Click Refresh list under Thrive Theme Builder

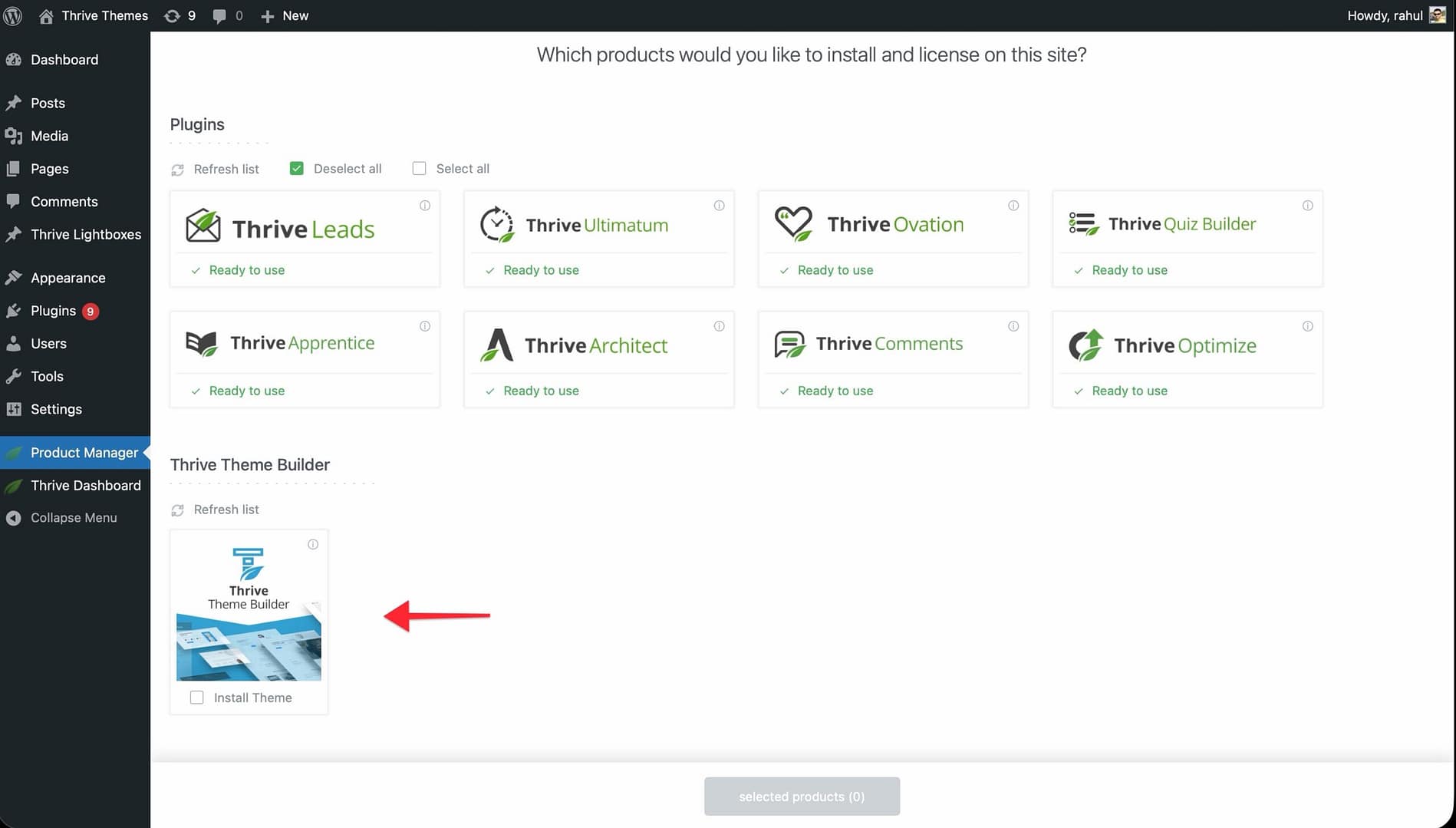coord(226,510)
